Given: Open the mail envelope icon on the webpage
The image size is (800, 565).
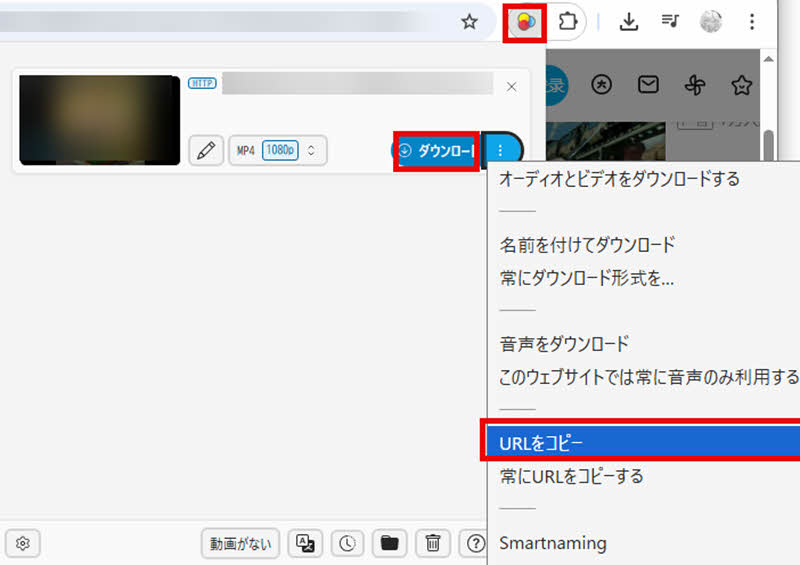Looking at the screenshot, I should coord(648,85).
